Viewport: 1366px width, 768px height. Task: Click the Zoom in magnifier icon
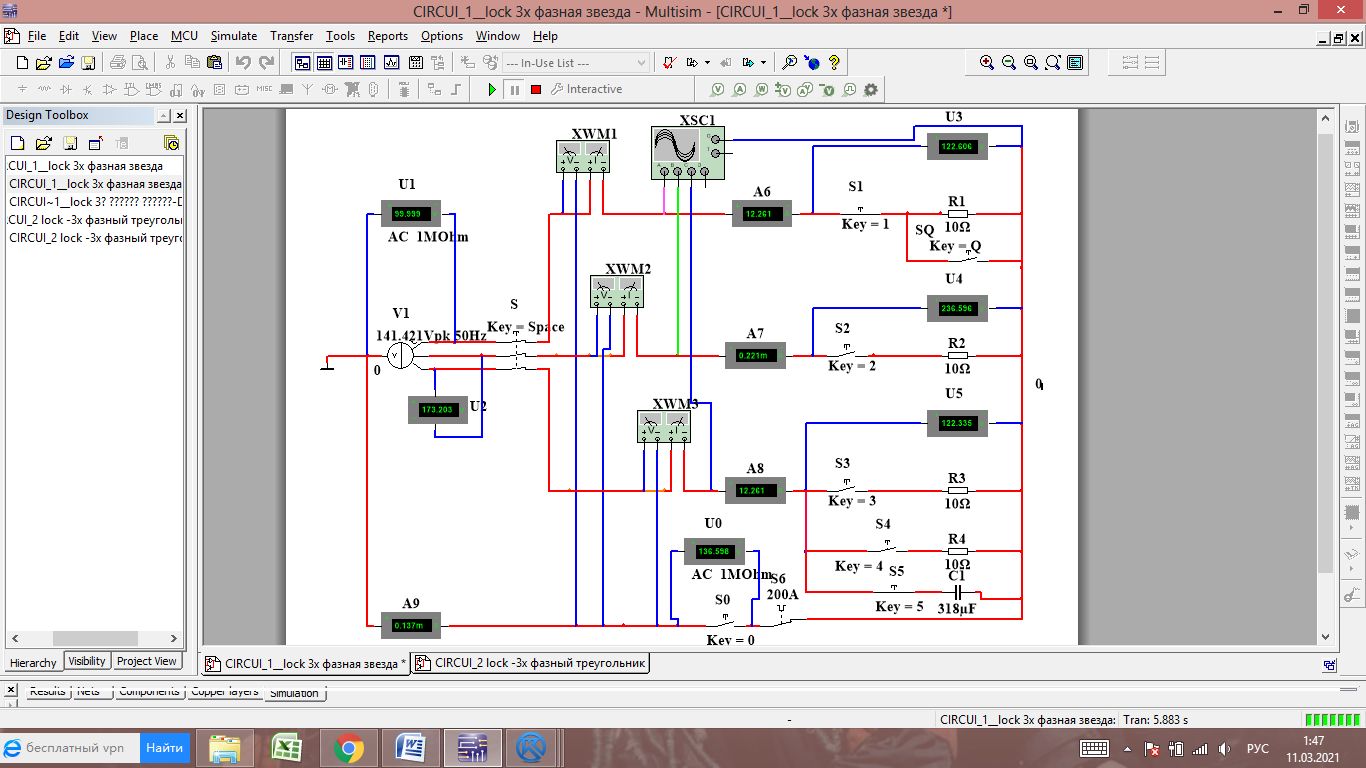pos(987,63)
